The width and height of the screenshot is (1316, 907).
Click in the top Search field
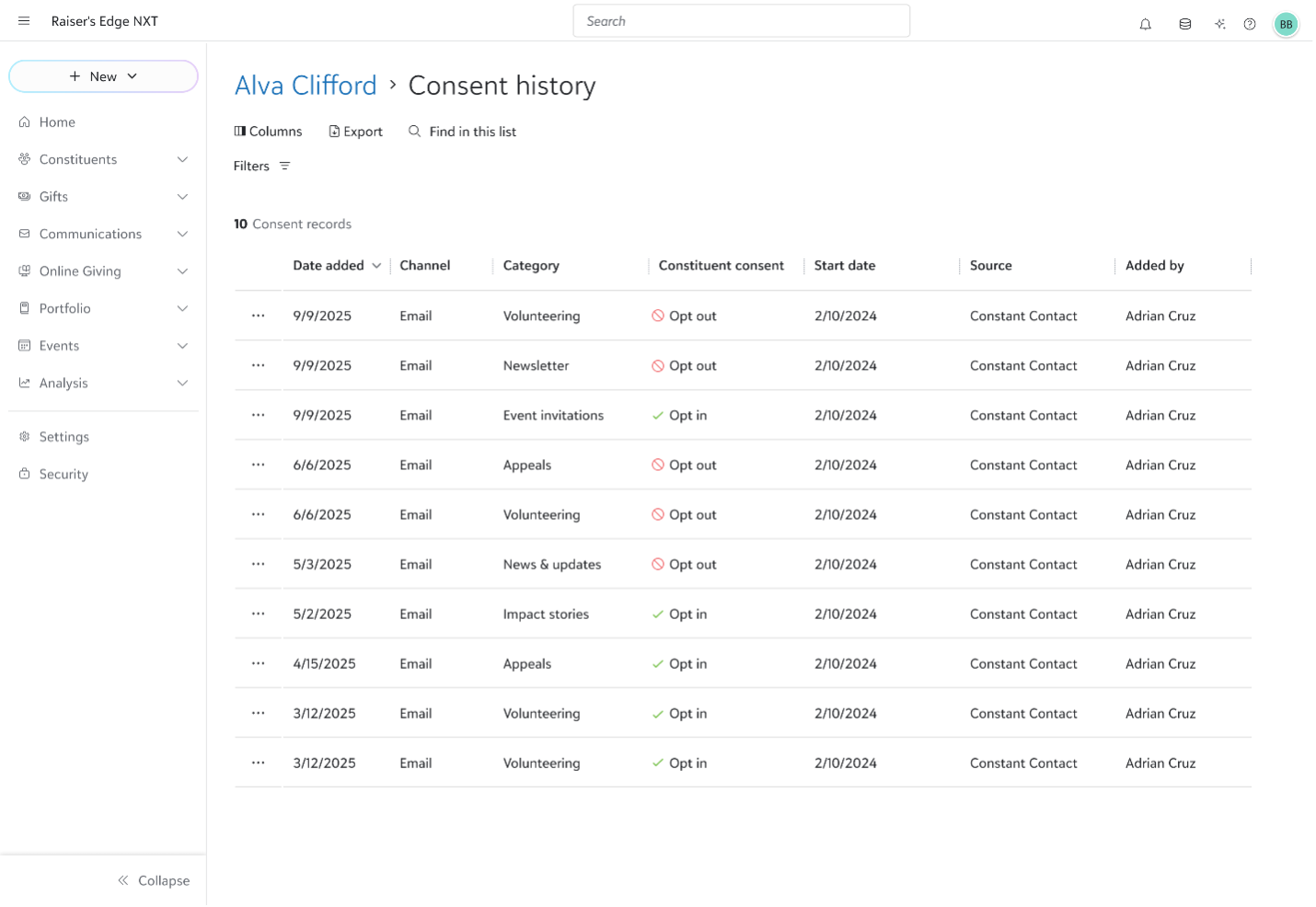click(742, 21)
